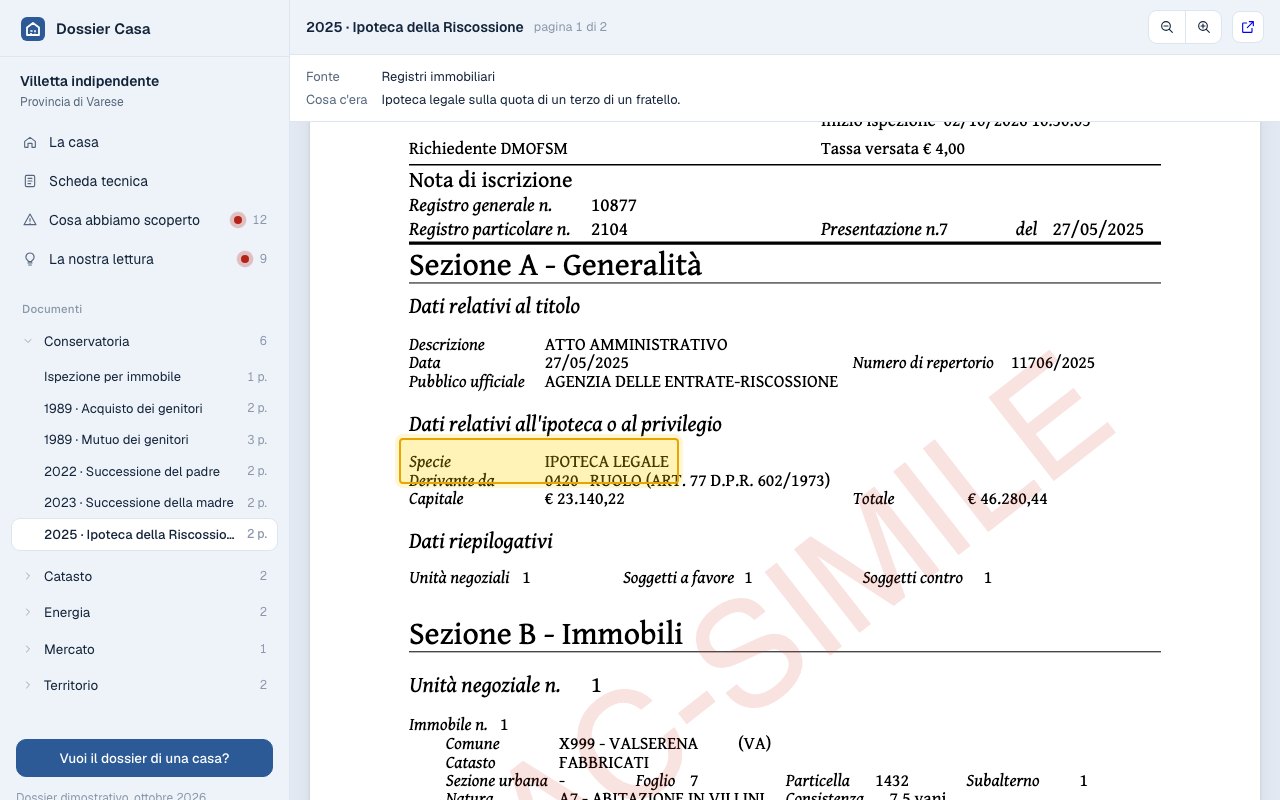
Task: Open 2022 · Successione del padre document
Action: 144,471
